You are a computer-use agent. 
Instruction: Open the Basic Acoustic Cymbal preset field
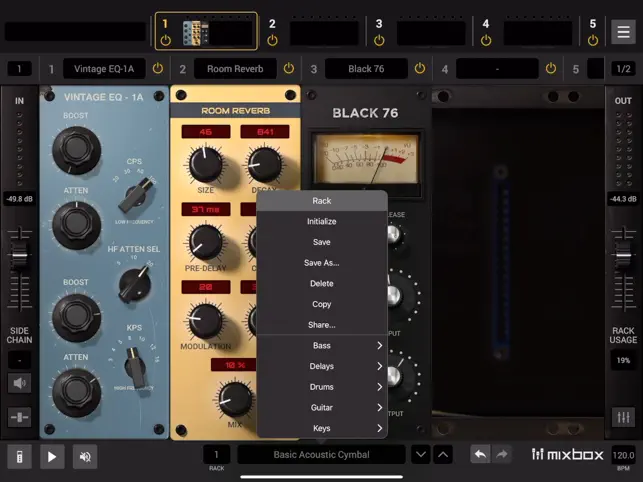click(322, 455)
